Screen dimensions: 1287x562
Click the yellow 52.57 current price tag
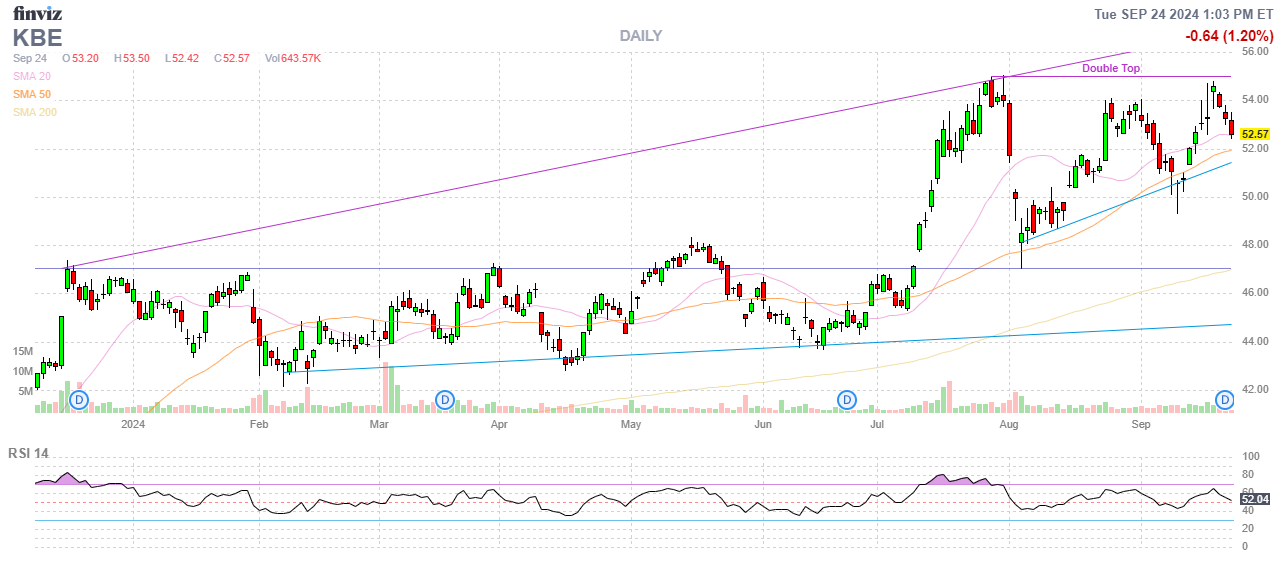coord(1254,134)
